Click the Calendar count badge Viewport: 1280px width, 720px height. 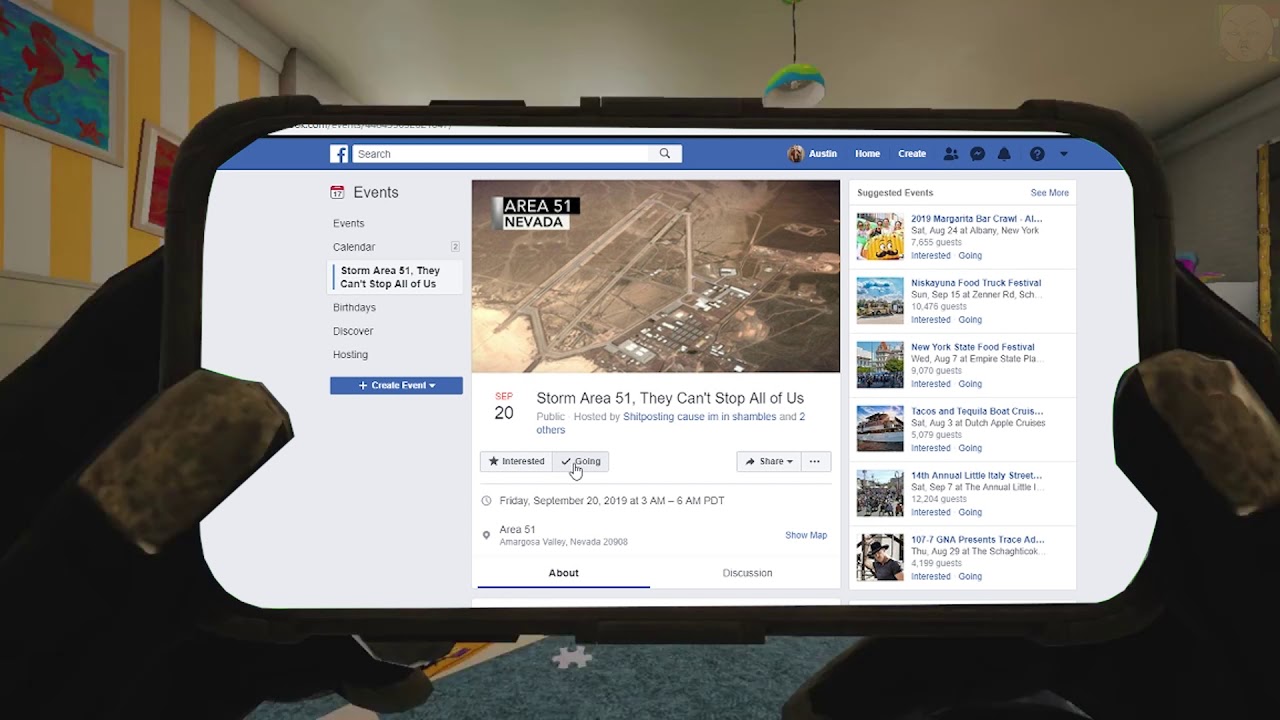(x=455, y=247)
